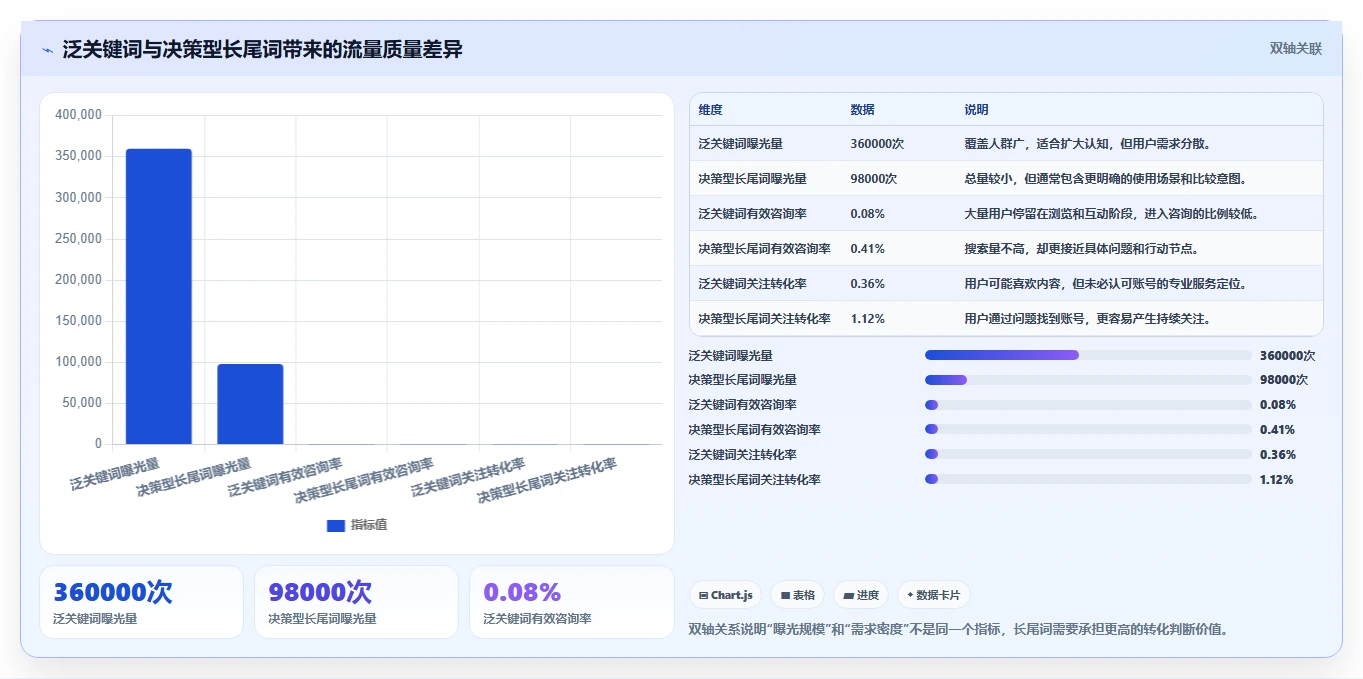The height and width of the screenshot is (679, 1363).
Task: Select table cell 1.12%
Action: (x=867, y=319)
